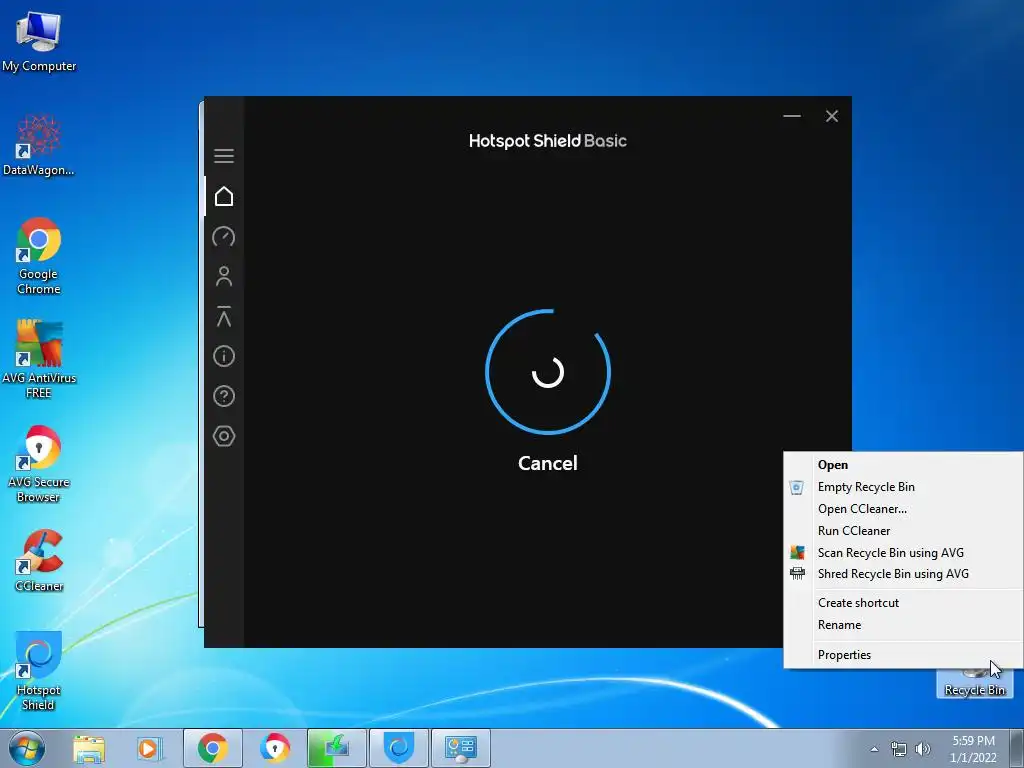This screenshot has height=768, width=1024.
Task: Open the volume speaker tray icon
Action: click(923, 749)
